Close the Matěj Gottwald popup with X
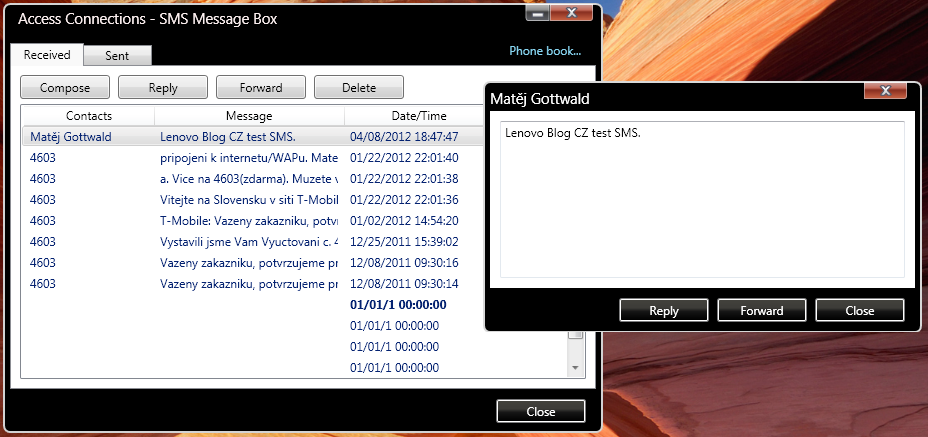Image resolution: width=928 pixels, height=437 pixels. pos(886,92)
